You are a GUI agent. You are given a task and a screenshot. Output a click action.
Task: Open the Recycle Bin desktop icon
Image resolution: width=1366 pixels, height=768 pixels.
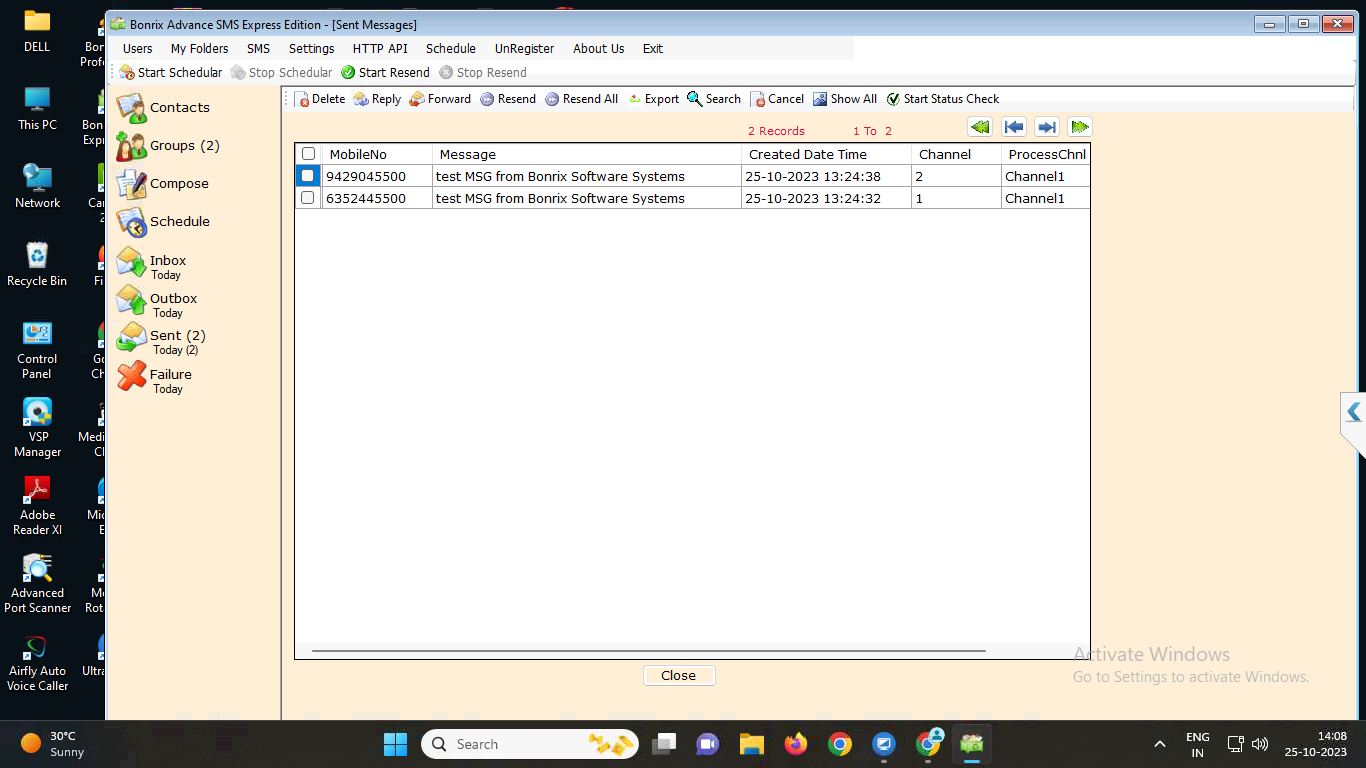(37, 264)
